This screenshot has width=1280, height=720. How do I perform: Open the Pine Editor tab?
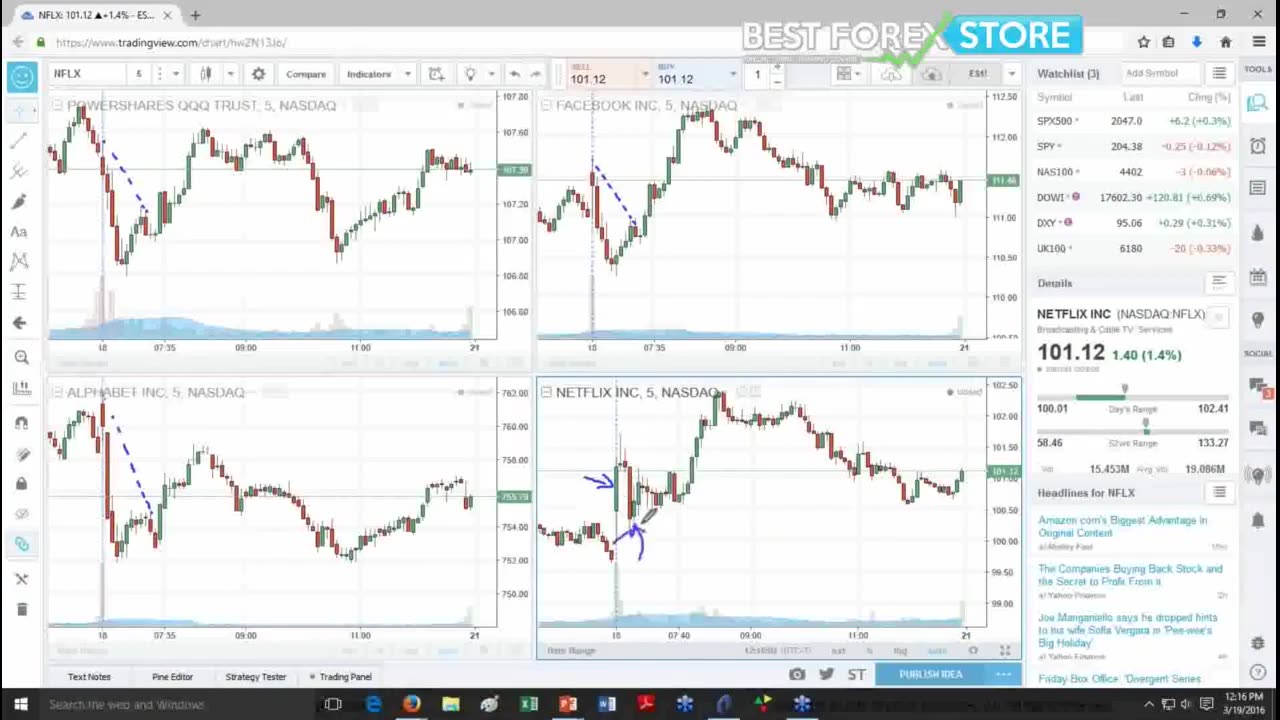pyautogui.click(x=172, y=677)
